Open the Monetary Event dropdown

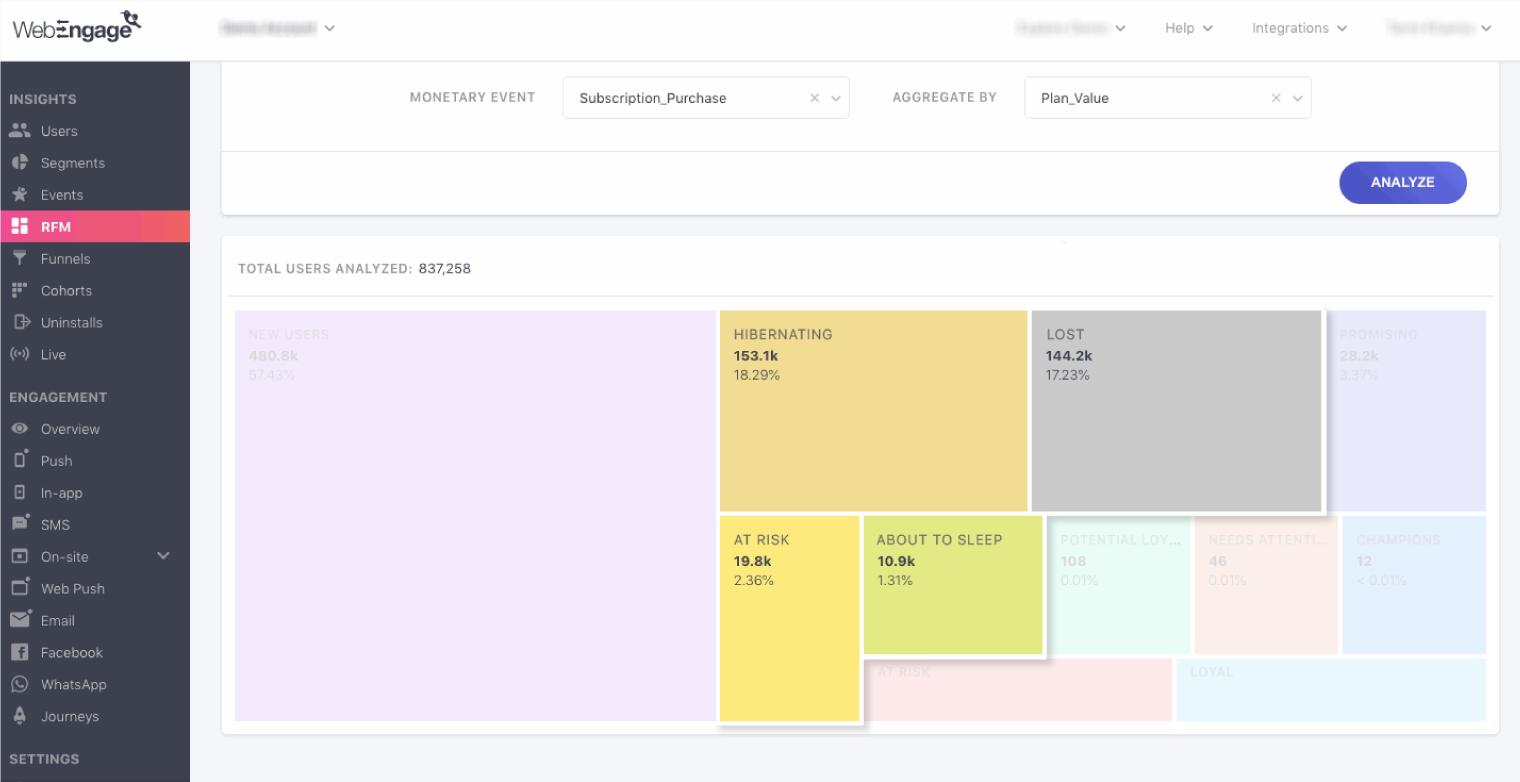[x=837, y=98]
